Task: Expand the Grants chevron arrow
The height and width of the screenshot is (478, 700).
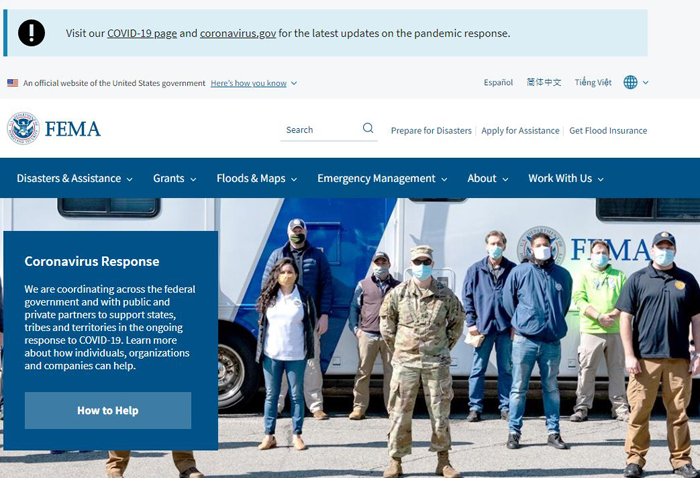Action: tap(193, 179)
